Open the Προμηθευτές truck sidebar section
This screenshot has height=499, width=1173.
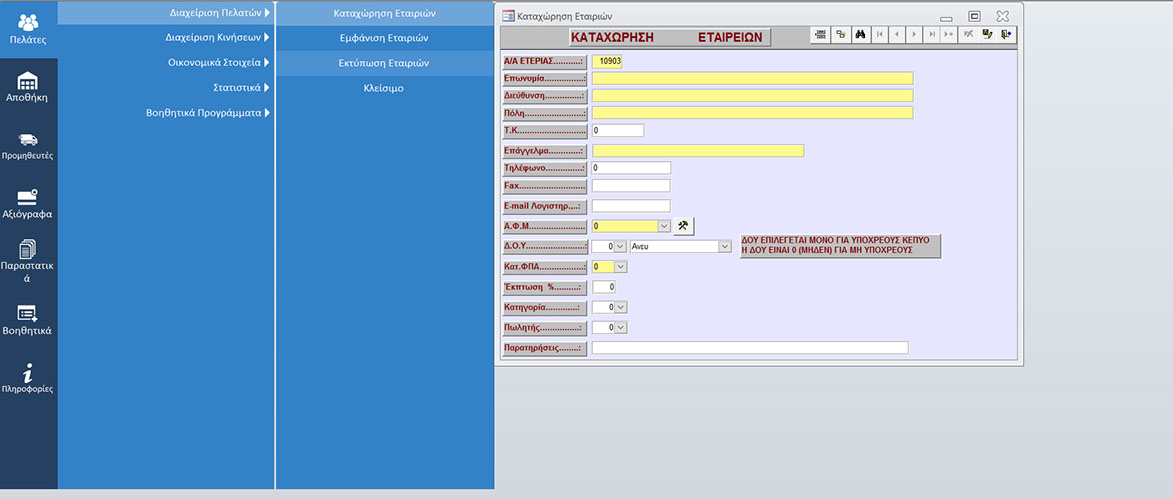[x=28, y=146]
